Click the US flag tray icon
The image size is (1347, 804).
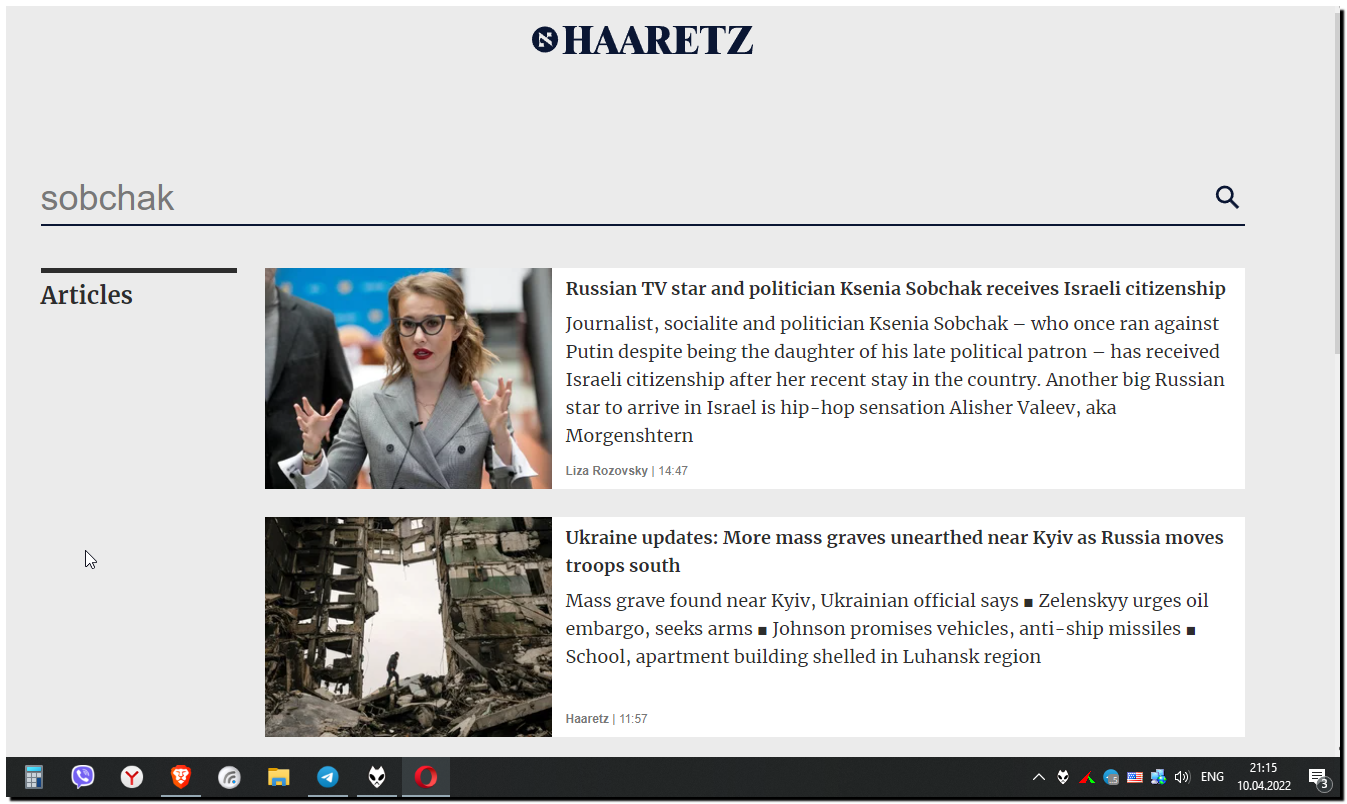tap(1135, 777)
